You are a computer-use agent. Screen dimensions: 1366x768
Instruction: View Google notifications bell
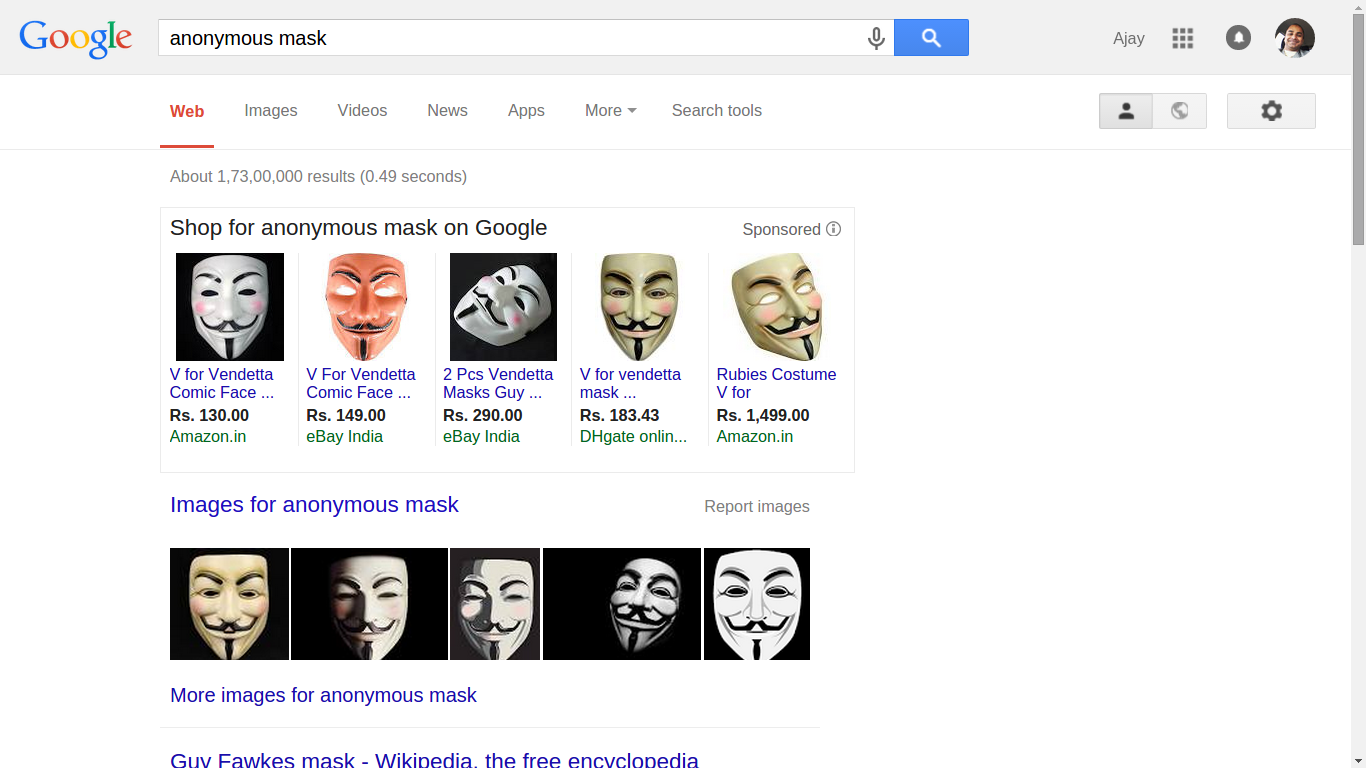(1238, 38)
